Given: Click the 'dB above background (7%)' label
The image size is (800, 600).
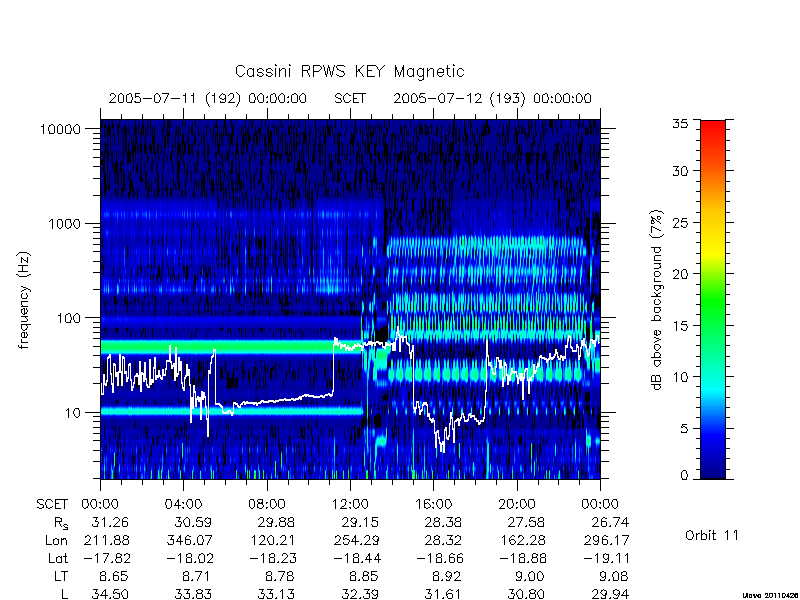Looking at the screenshot, I should pos(658,300).
